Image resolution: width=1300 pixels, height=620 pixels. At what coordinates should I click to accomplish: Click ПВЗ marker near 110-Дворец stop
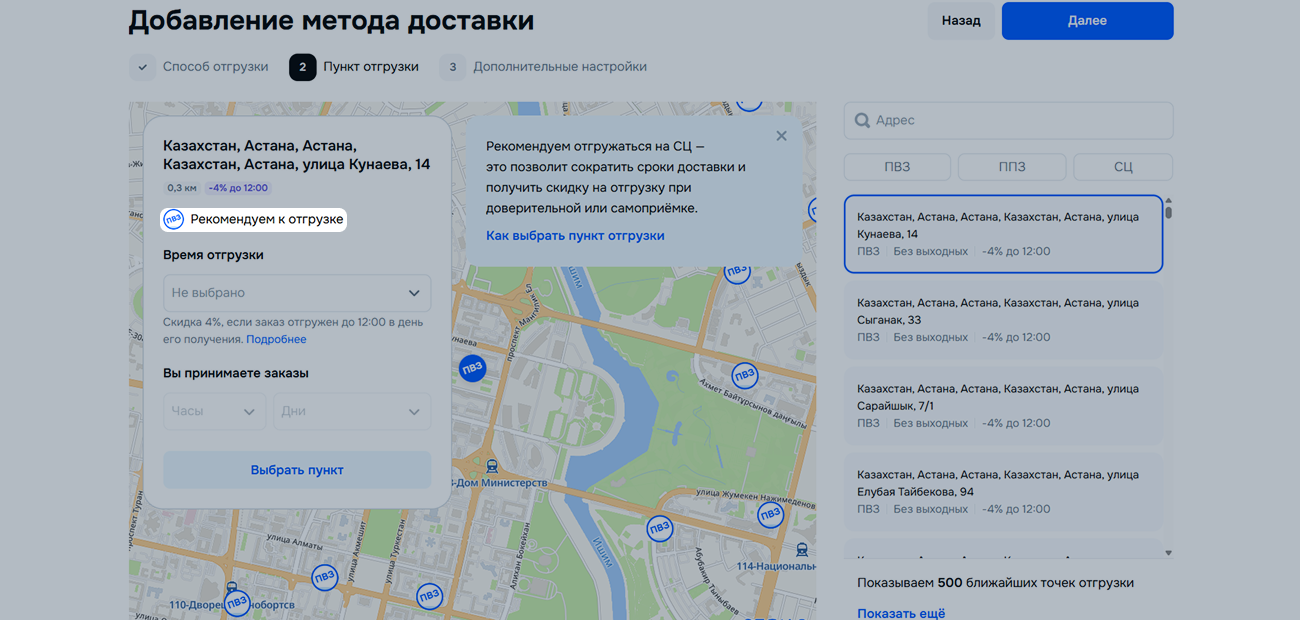point(237,603)
